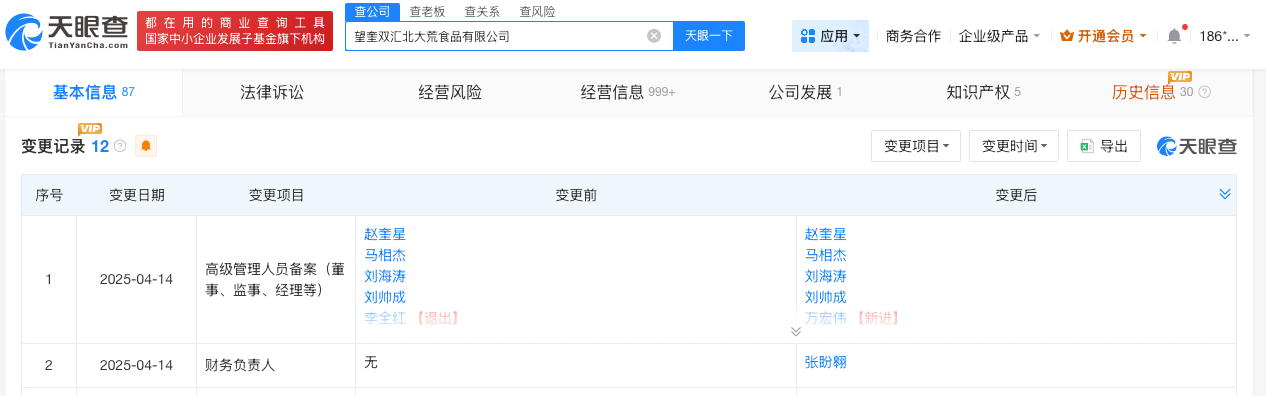Click the 天眼一下 search button
The width and height of the screenshot is (1266, 396).
[709, 36]
